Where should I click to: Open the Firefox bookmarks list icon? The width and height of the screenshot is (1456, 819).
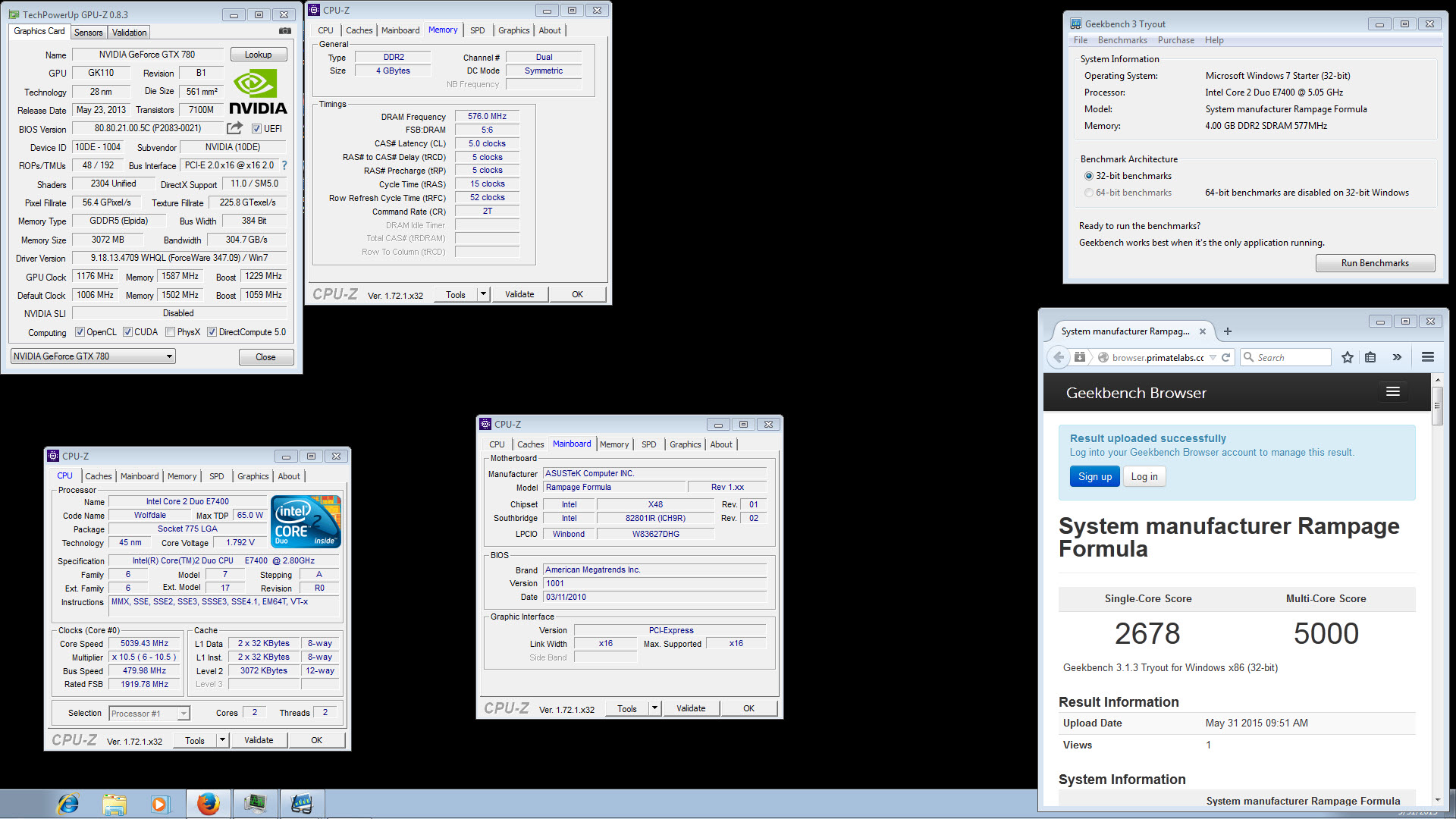point(1370,357)
